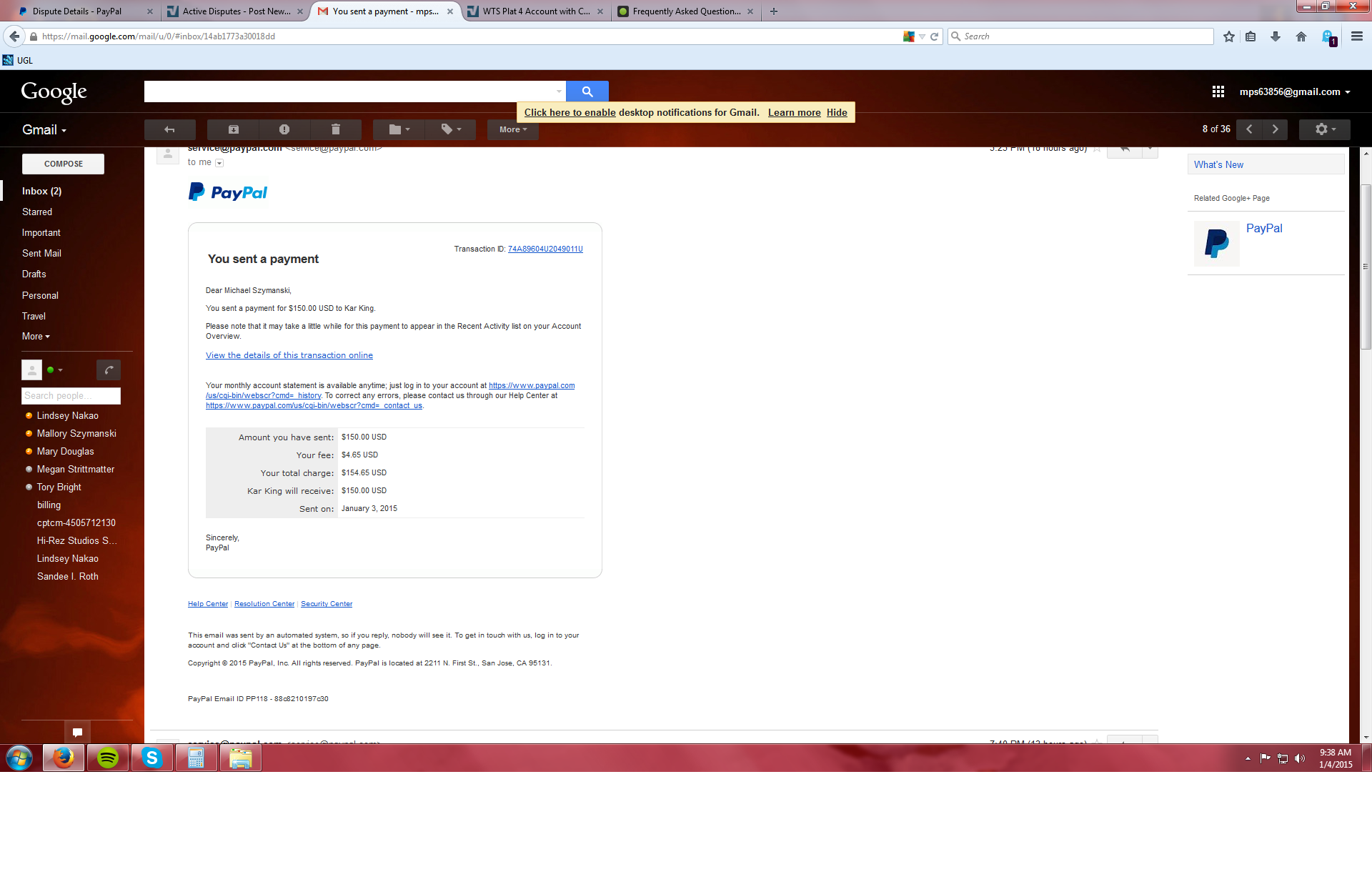The width and height of the screenshot is (1372, 892).
Task: Open the transaction ID link
Action: pos(545,249)
